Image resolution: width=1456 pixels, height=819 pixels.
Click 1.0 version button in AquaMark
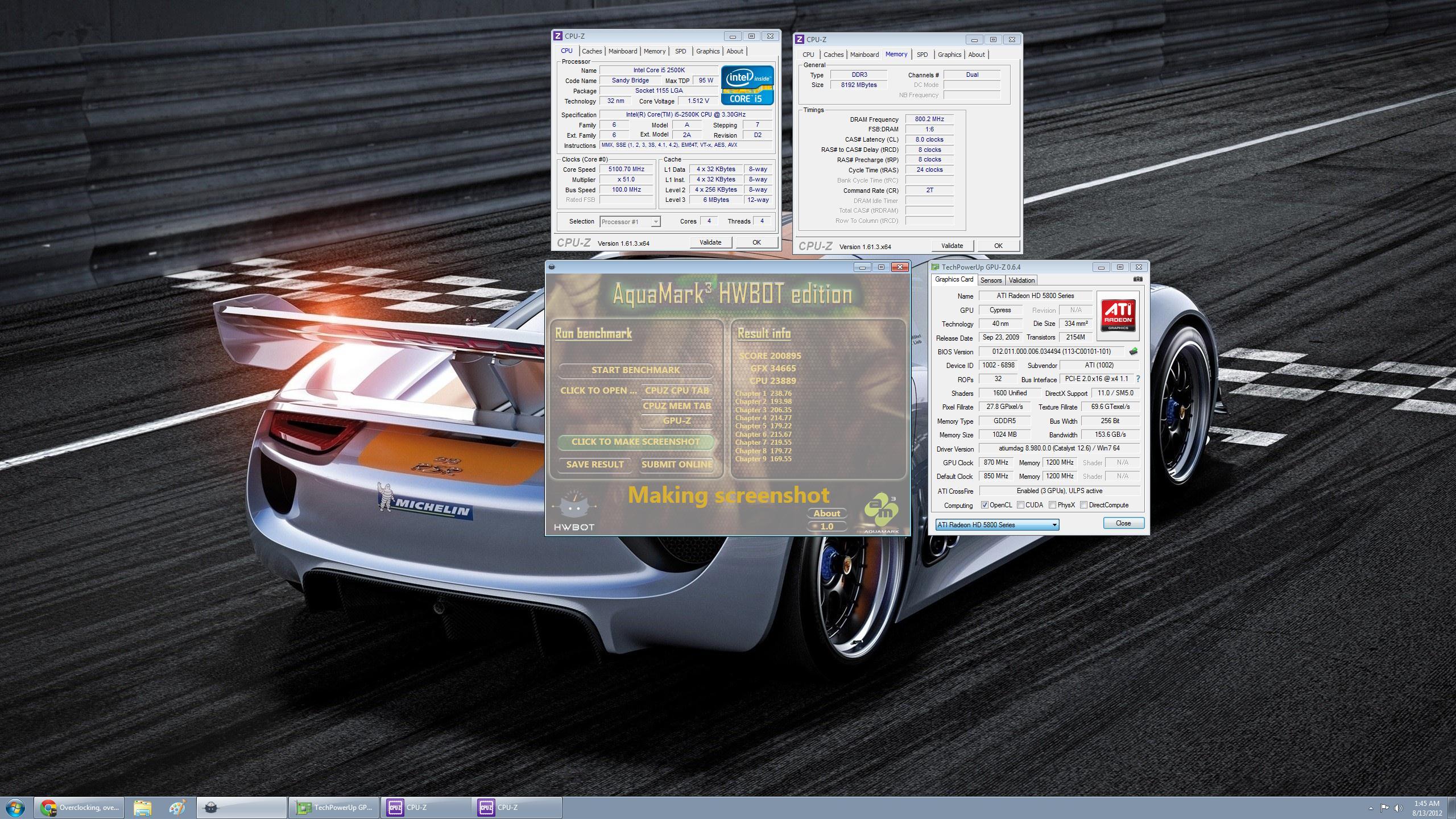(826, 527)
